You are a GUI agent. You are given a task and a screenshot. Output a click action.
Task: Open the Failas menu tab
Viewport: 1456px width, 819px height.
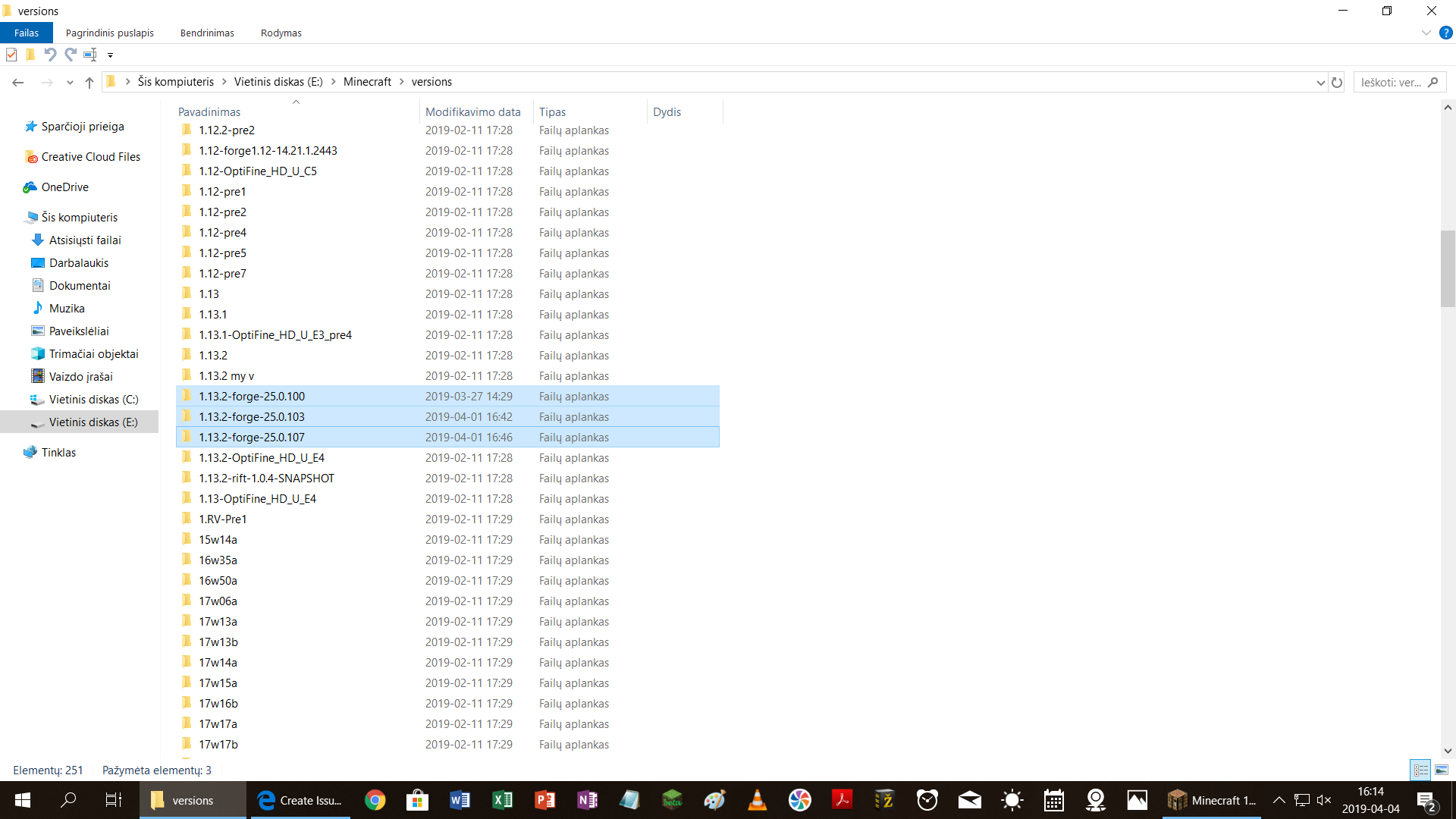(26, 33)
